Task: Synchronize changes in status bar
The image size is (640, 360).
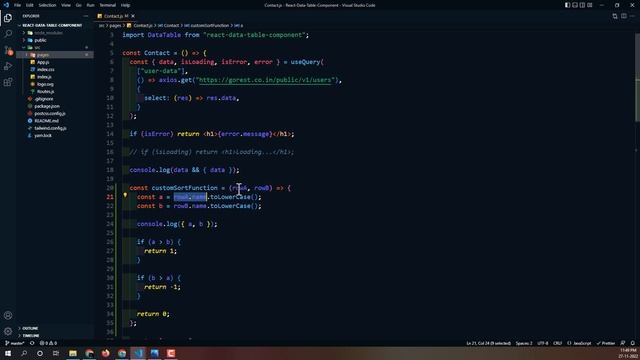Action: pyautogui.click(x=32, y=343)
